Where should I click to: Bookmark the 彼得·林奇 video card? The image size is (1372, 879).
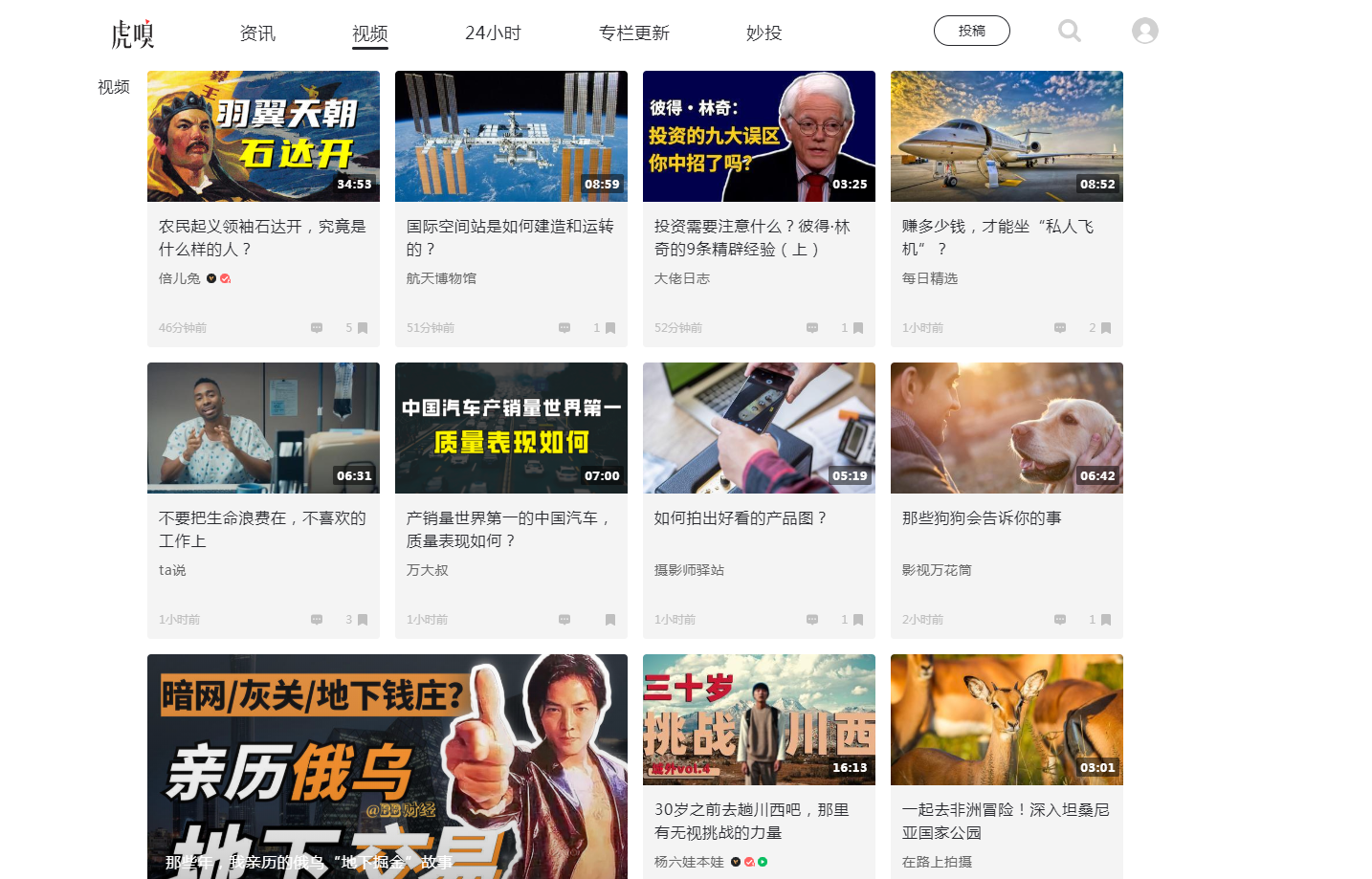(x=858, y=328)
